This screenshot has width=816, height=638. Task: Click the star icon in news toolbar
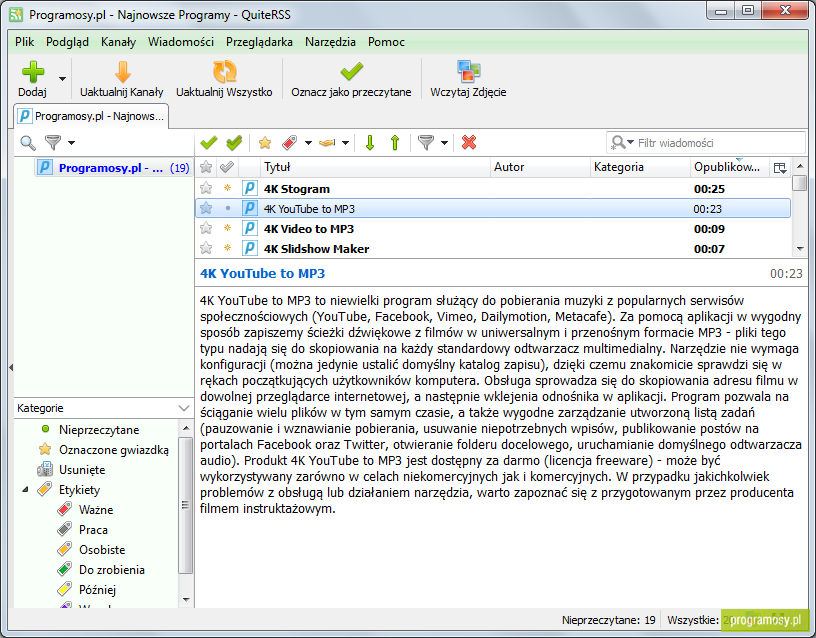(x=265, y=142)
